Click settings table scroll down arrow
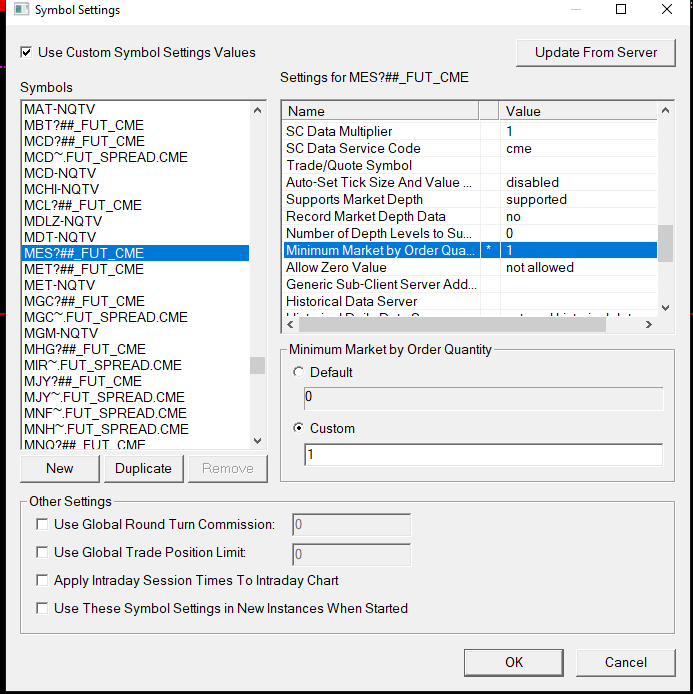693x694 pixels. [665, 308]
